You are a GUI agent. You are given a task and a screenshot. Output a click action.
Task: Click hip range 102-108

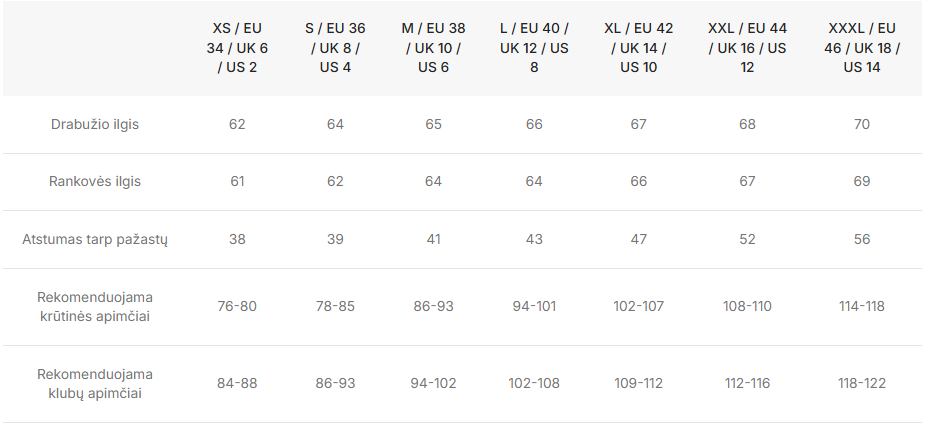click(534, 384)
